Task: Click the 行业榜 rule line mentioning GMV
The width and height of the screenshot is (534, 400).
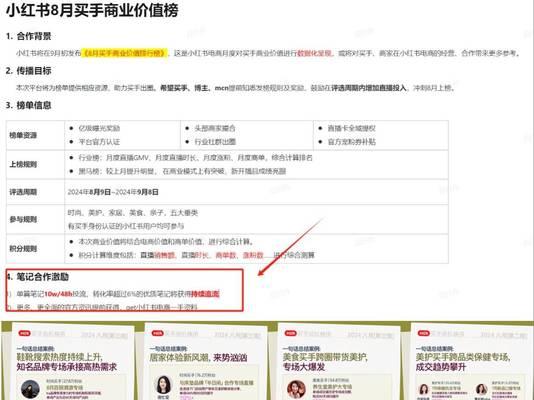Action: click(195, 158)
